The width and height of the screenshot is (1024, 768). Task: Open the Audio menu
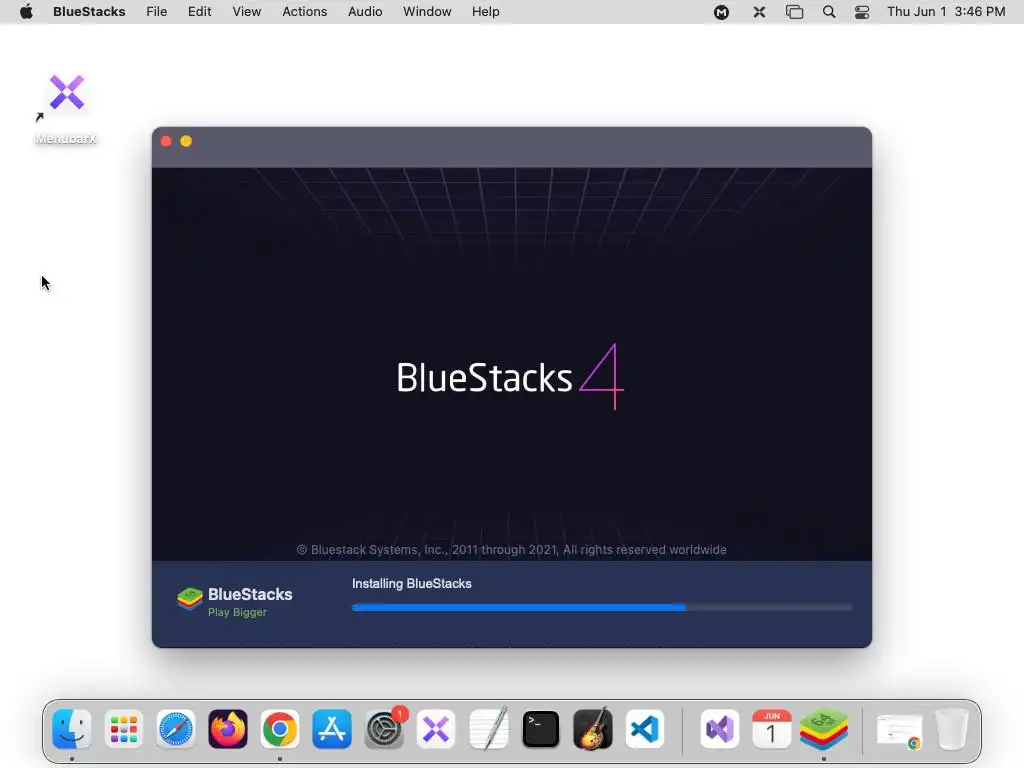[365, 12]
